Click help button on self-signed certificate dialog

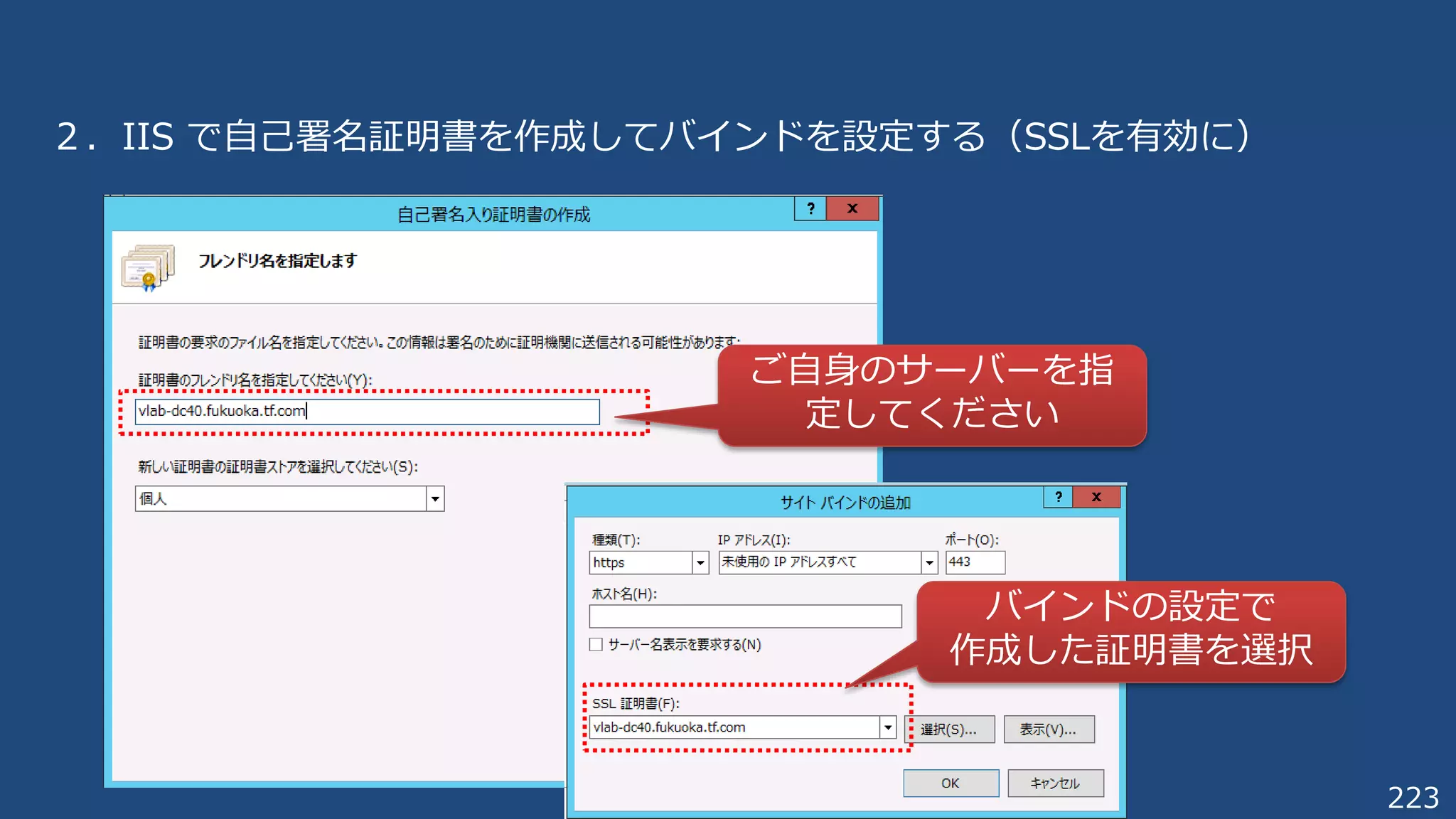(810, 208)
